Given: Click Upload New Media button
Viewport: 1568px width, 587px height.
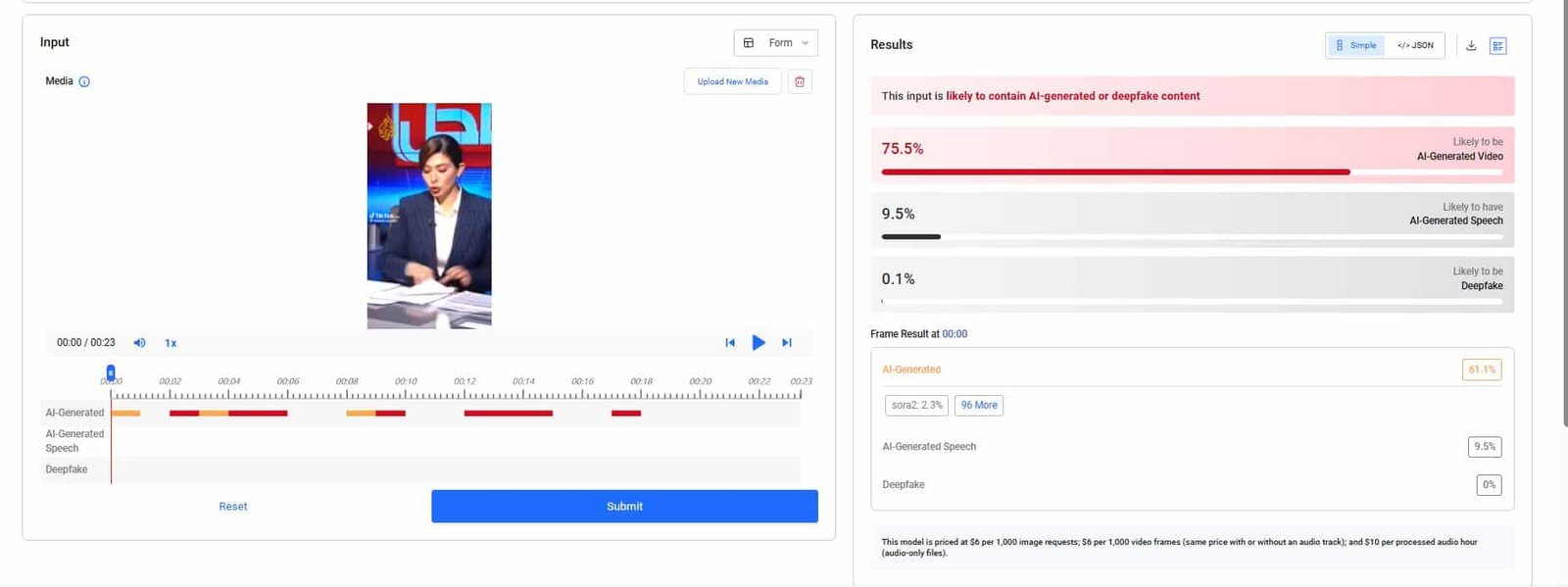Looking at the screenshot, I should [x=732, y=81].
